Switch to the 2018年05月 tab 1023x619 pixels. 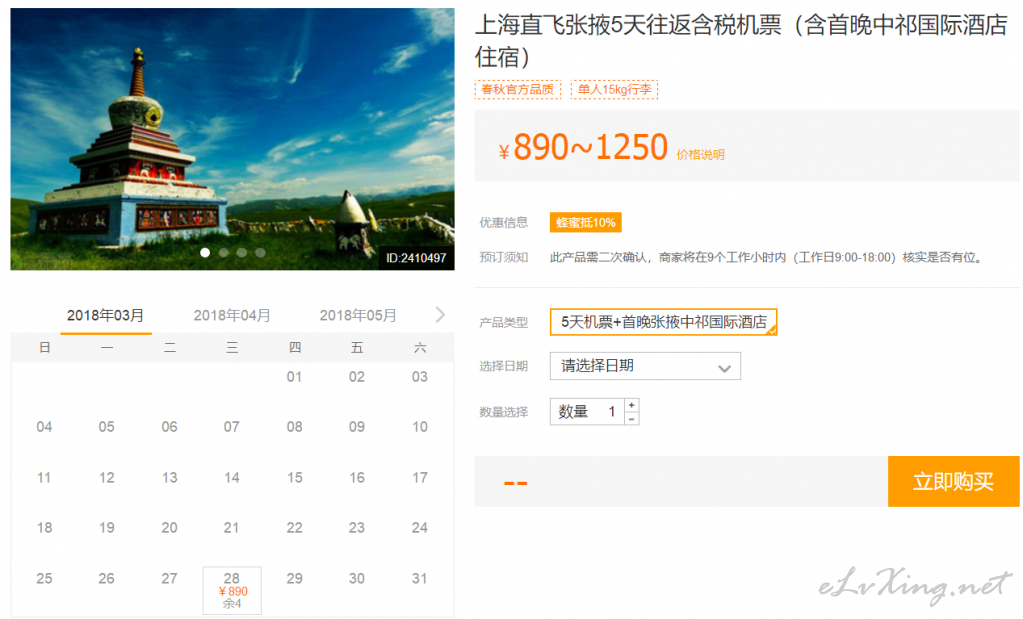[x=358, y=316]
